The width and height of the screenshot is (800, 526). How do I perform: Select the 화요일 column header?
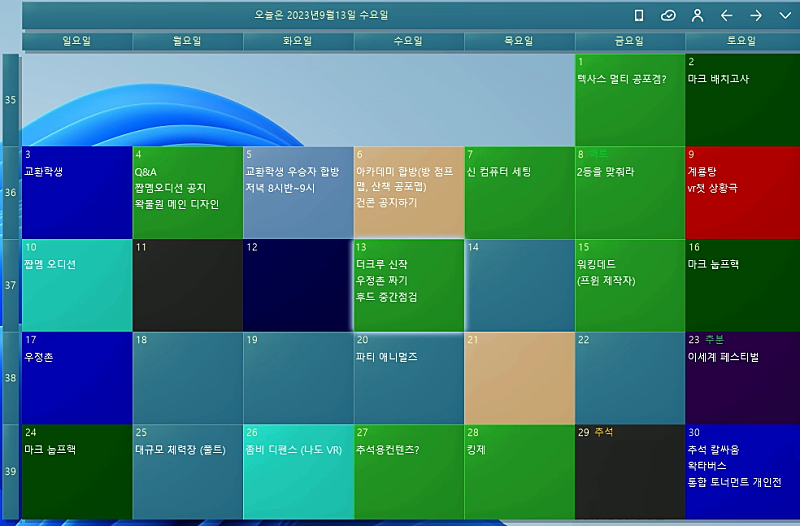point(298,41)
